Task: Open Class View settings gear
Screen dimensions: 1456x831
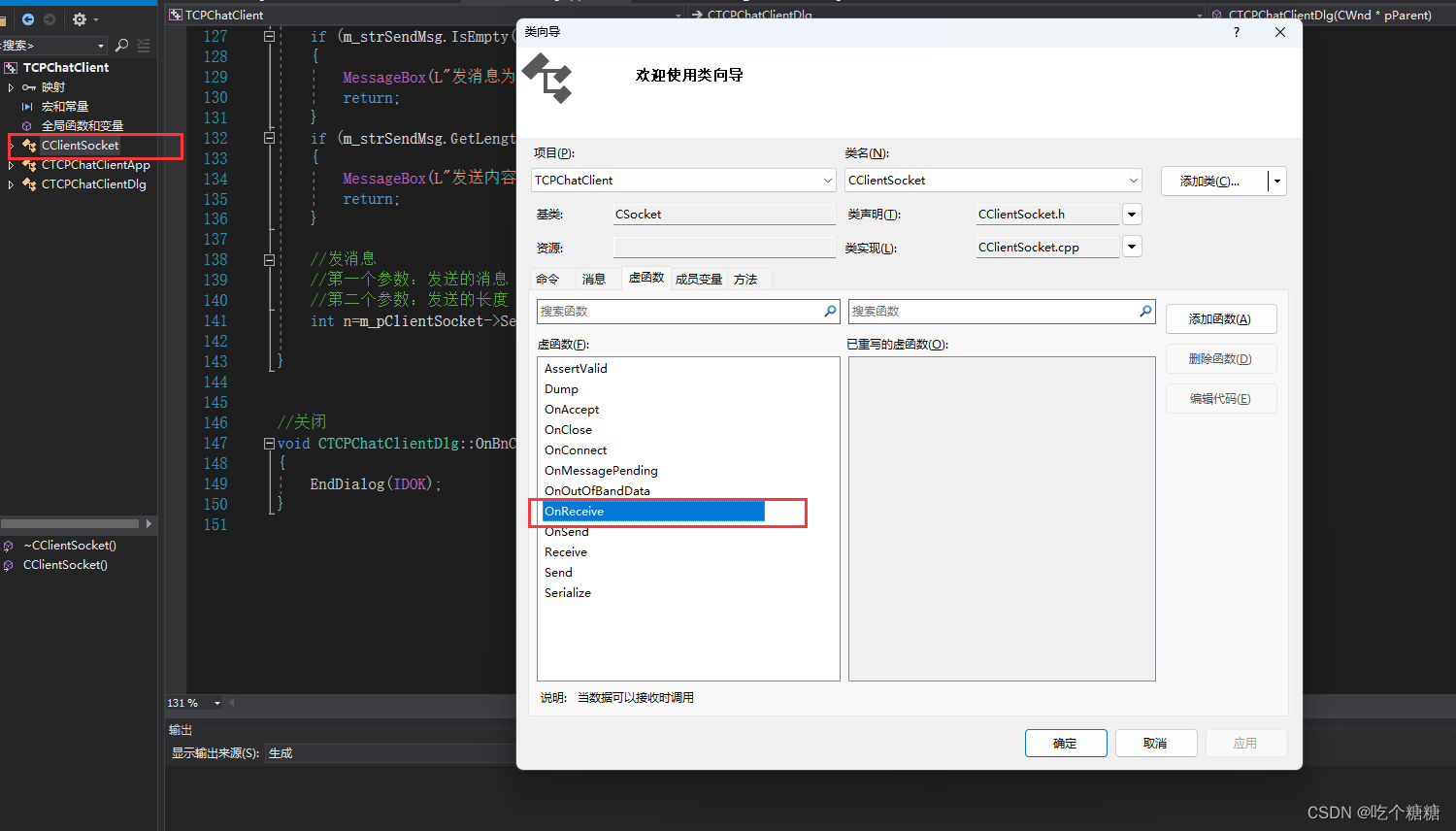Action: pyautogui.click(x=80, y=19)
